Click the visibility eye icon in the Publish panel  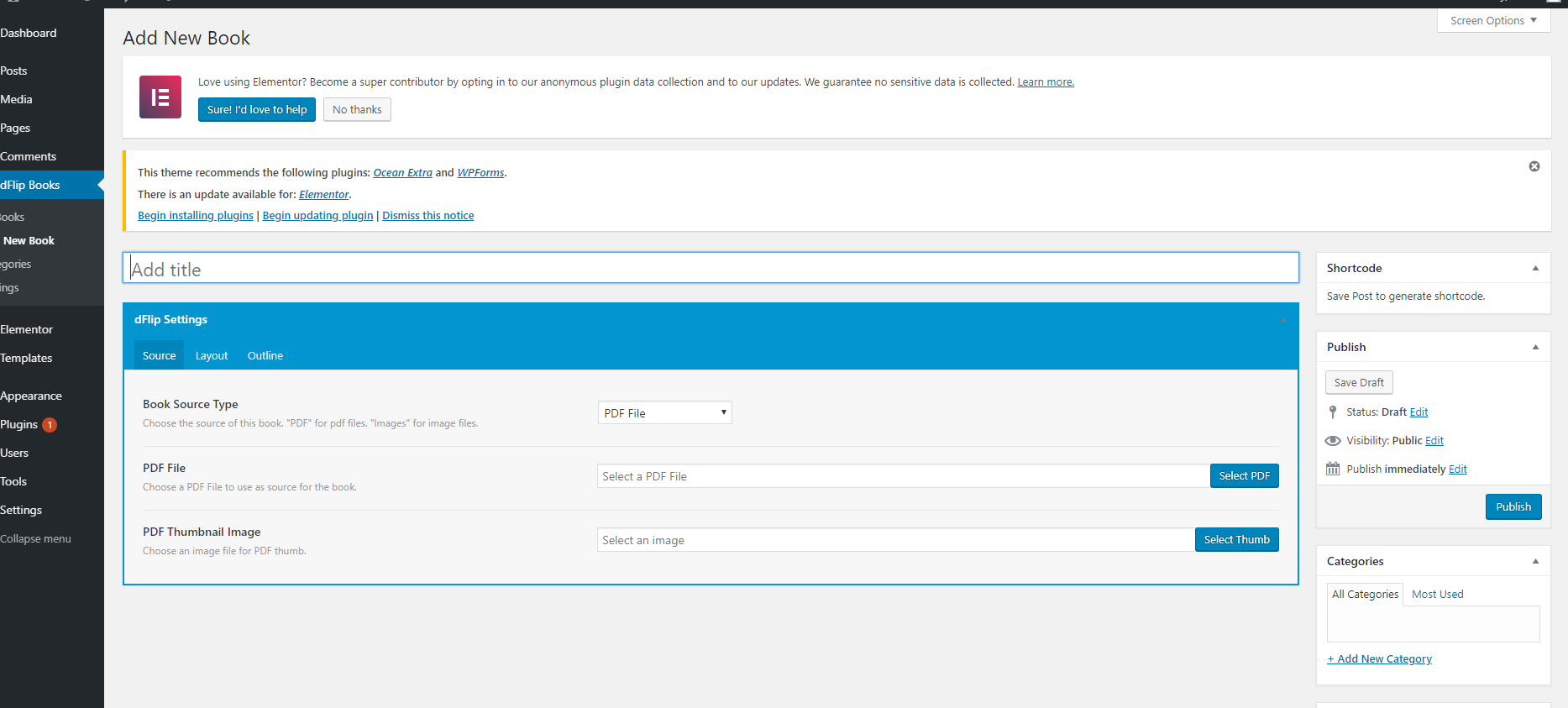(x=1333, y=441)
